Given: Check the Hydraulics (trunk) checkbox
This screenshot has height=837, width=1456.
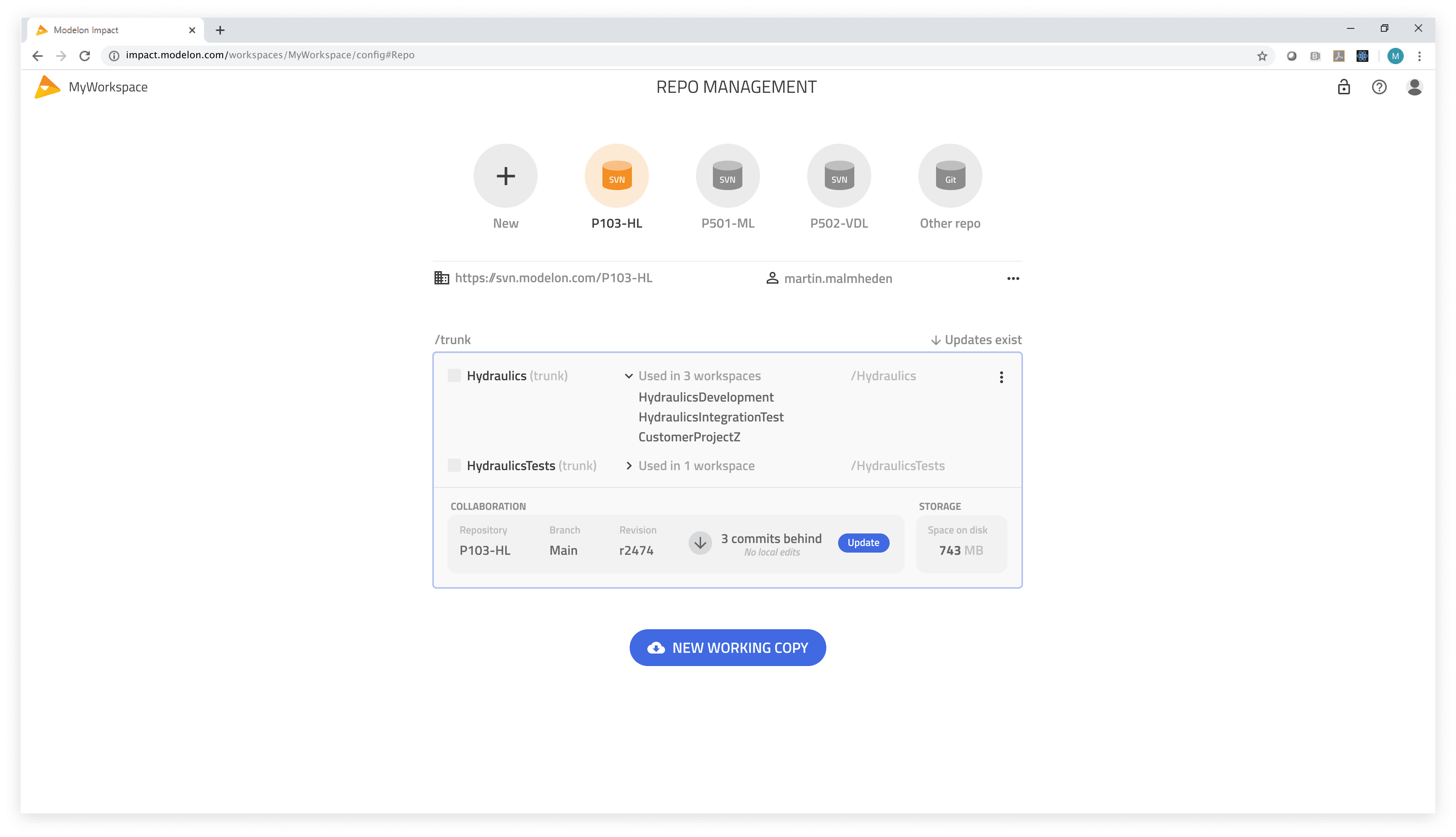Looking at the screenshot, I should 454,375.
